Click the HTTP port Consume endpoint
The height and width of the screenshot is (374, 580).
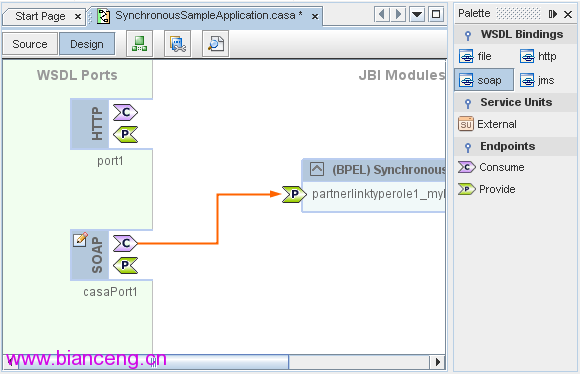click(x=125, y=112)
